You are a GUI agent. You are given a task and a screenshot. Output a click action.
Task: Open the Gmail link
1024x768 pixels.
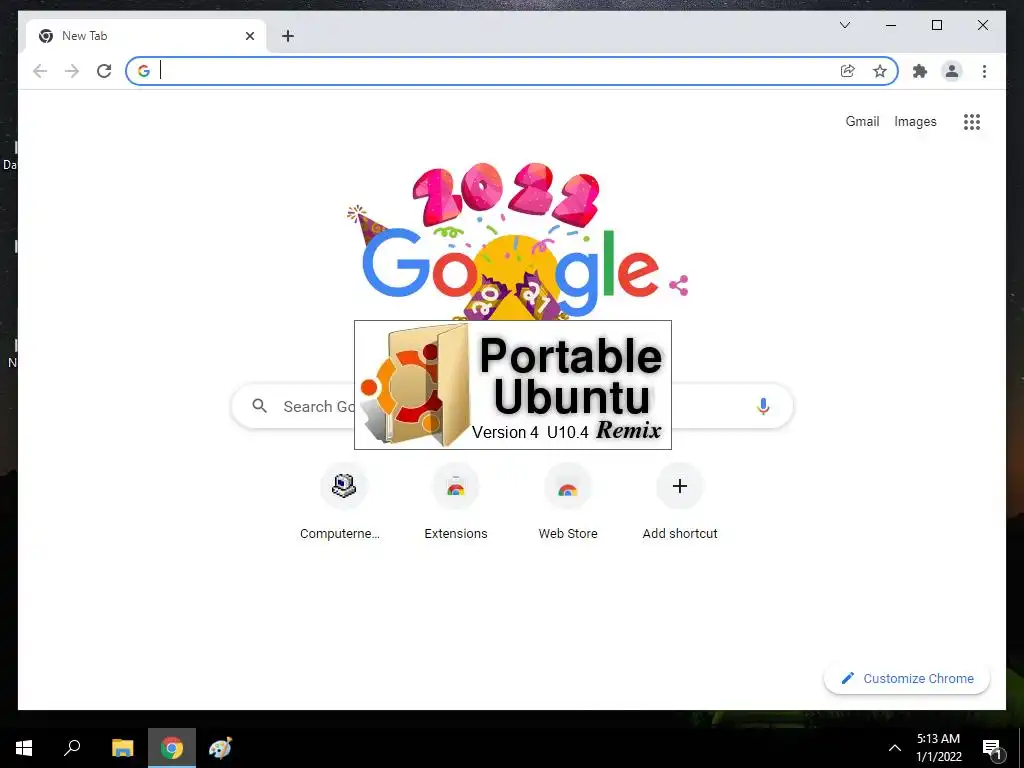[862, 121]
